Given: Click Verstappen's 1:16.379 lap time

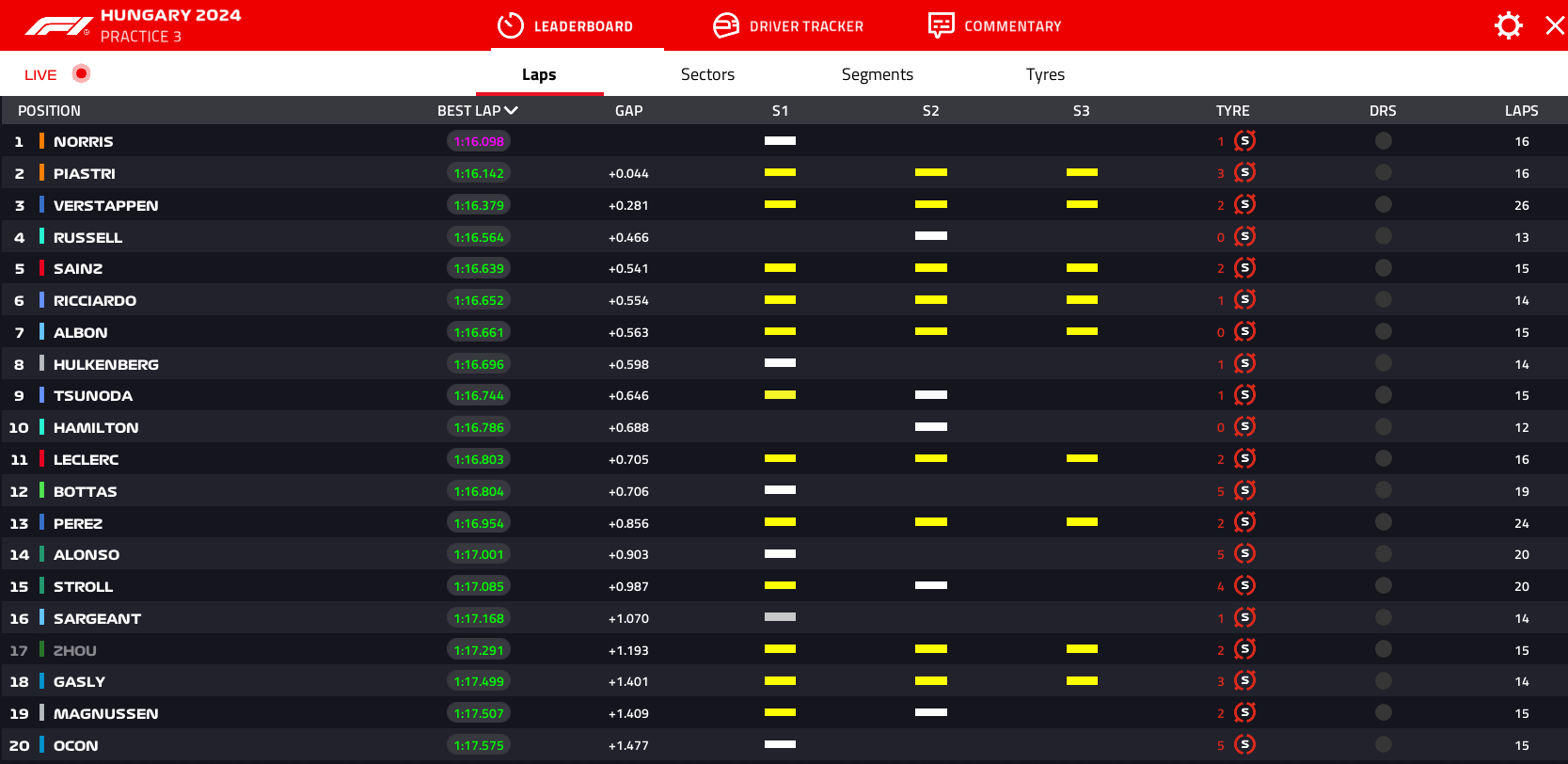Looking at the screenshot, I should [479, 205].
